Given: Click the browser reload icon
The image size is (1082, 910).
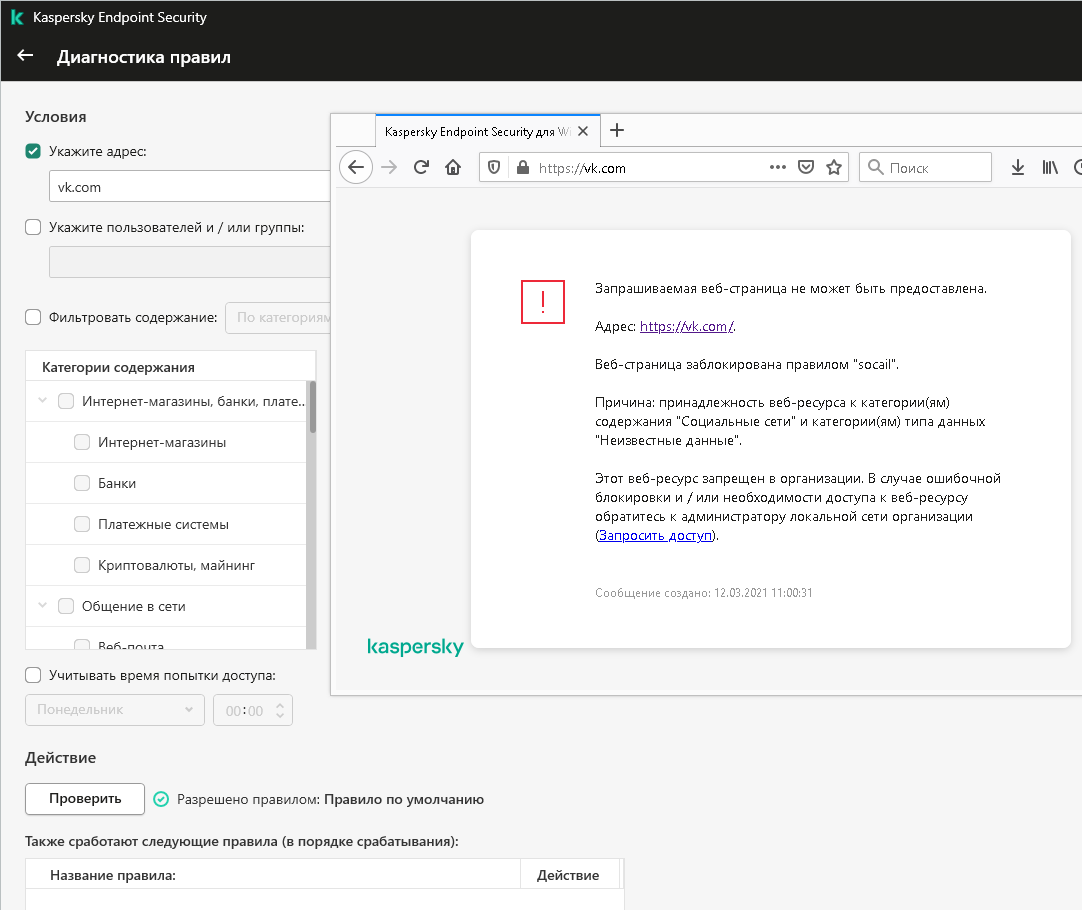Looking at the screenshot, I should click(421, 168).
